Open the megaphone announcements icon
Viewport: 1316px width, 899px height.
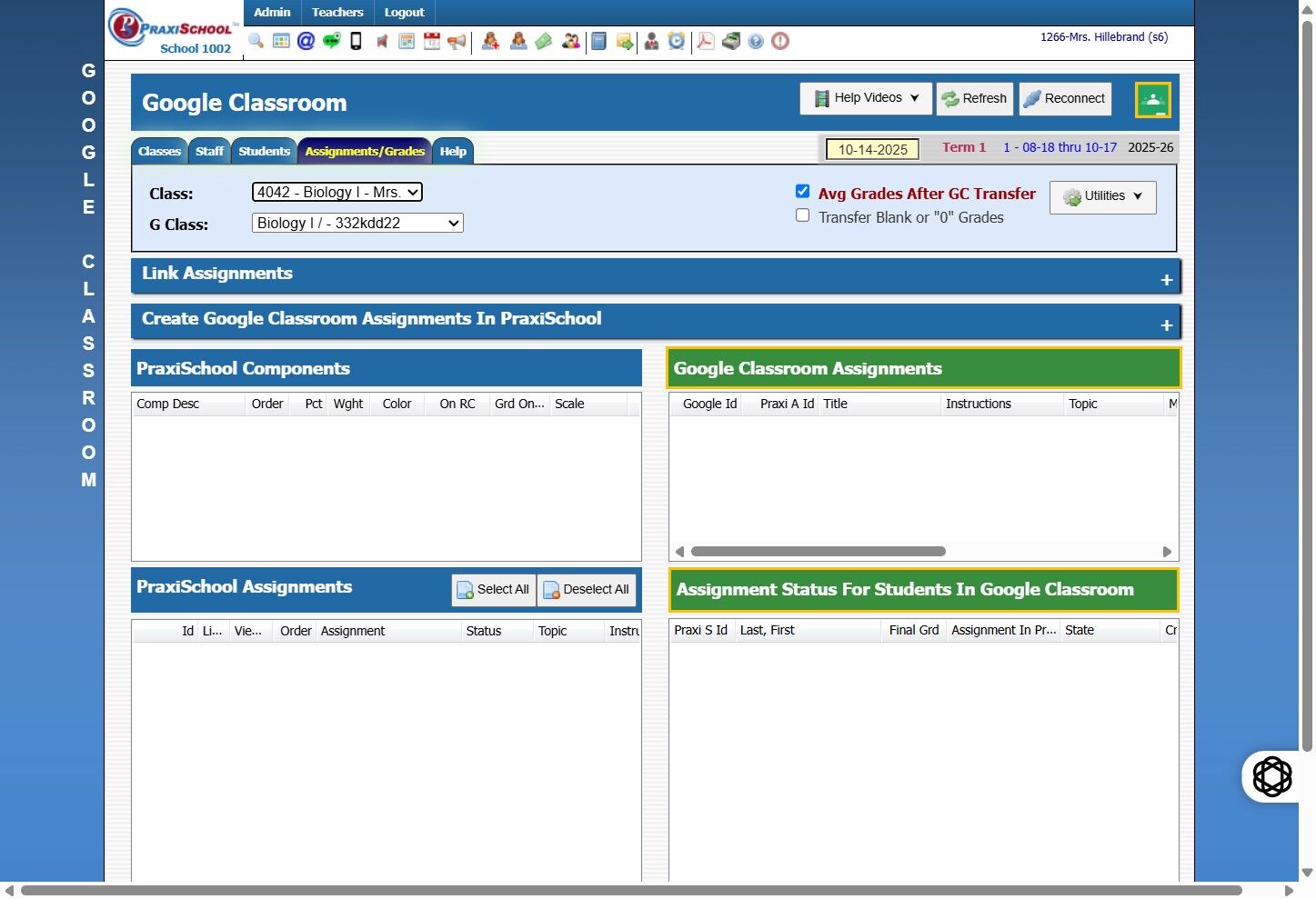(x=457, y=41)
